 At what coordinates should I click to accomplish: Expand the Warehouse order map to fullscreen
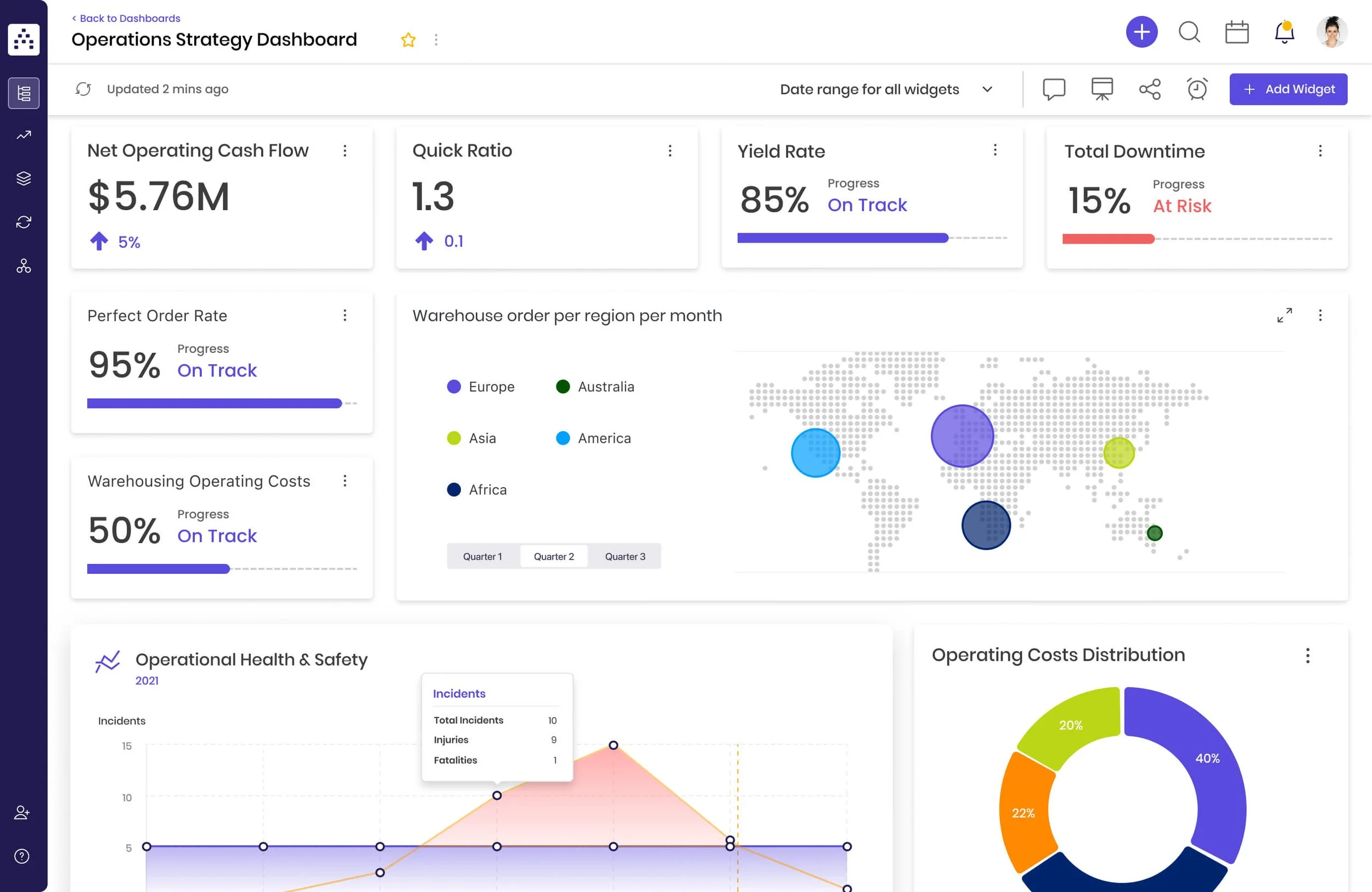coord(1284,315)
